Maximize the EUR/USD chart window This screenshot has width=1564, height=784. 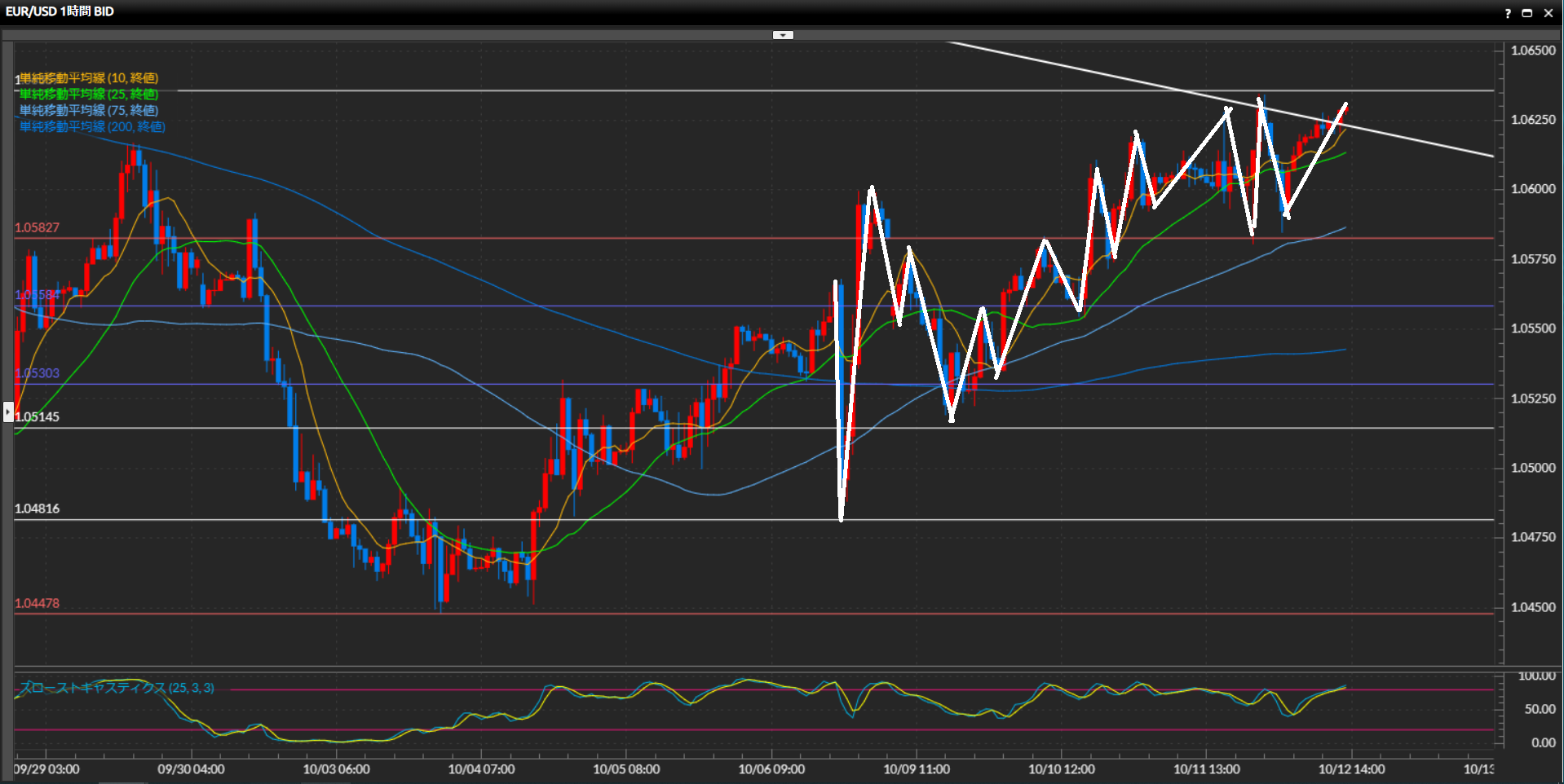tap(1527, 13)
